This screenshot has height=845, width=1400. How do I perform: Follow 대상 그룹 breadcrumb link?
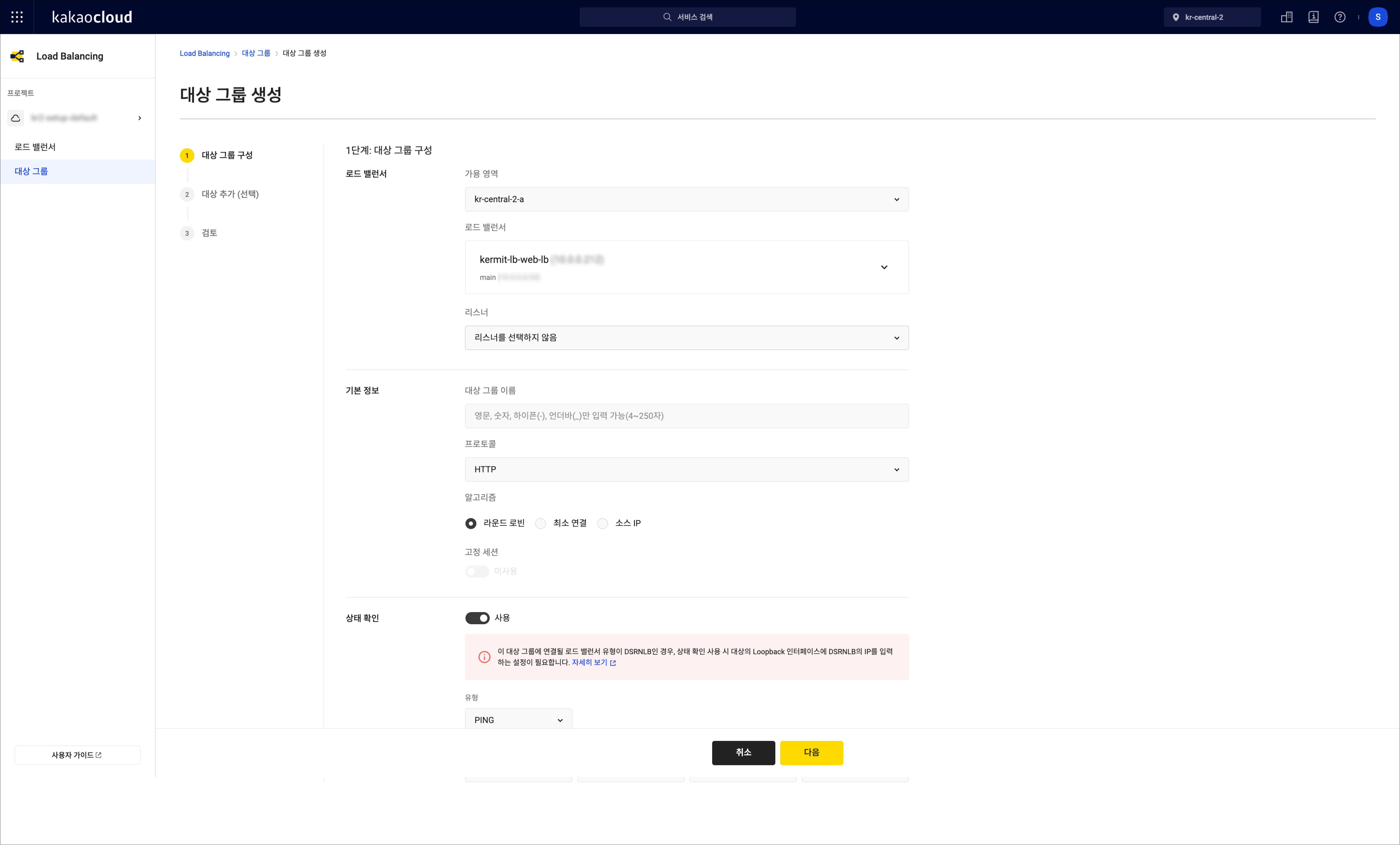point(256,53)
